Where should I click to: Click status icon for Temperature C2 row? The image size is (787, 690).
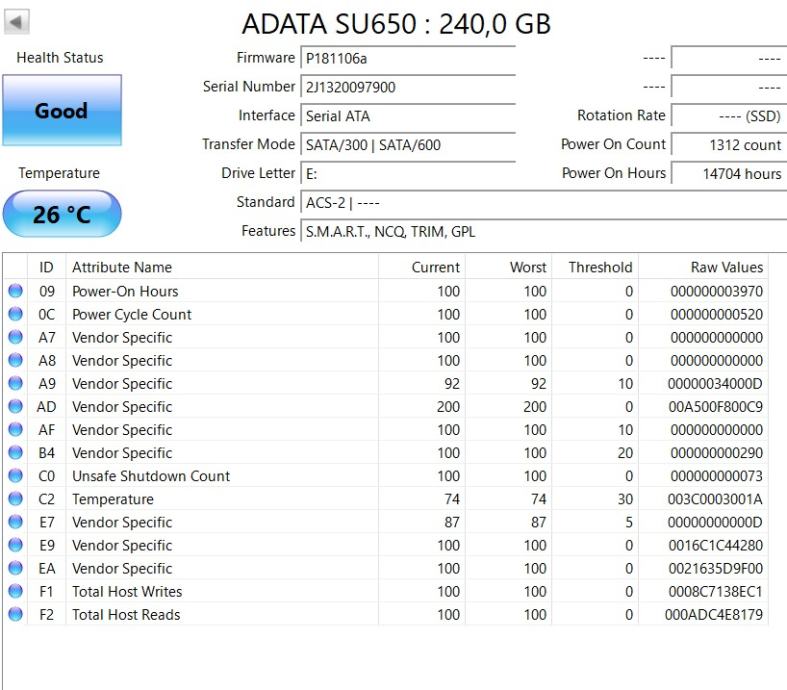[x=16, y=498]
